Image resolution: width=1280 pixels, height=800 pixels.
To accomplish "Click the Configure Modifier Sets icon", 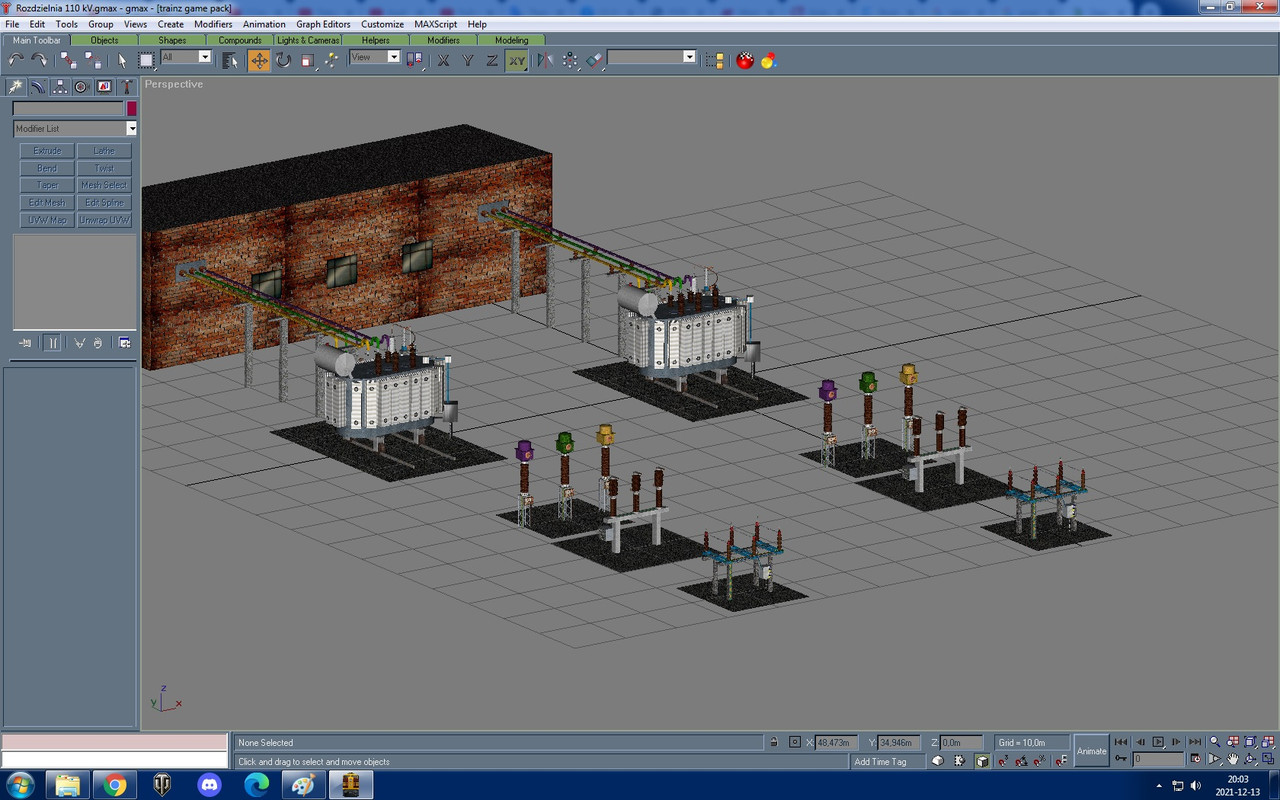I will click(x=125, y=343).
